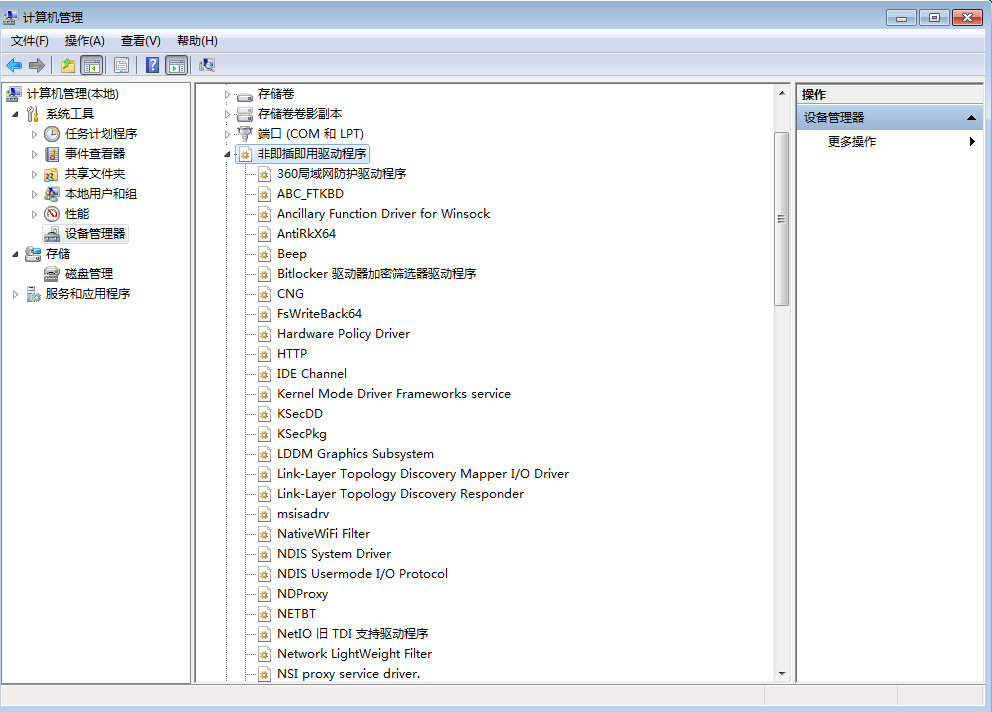Click the System Tools (系统工具) icon

(x=33, y=114)
